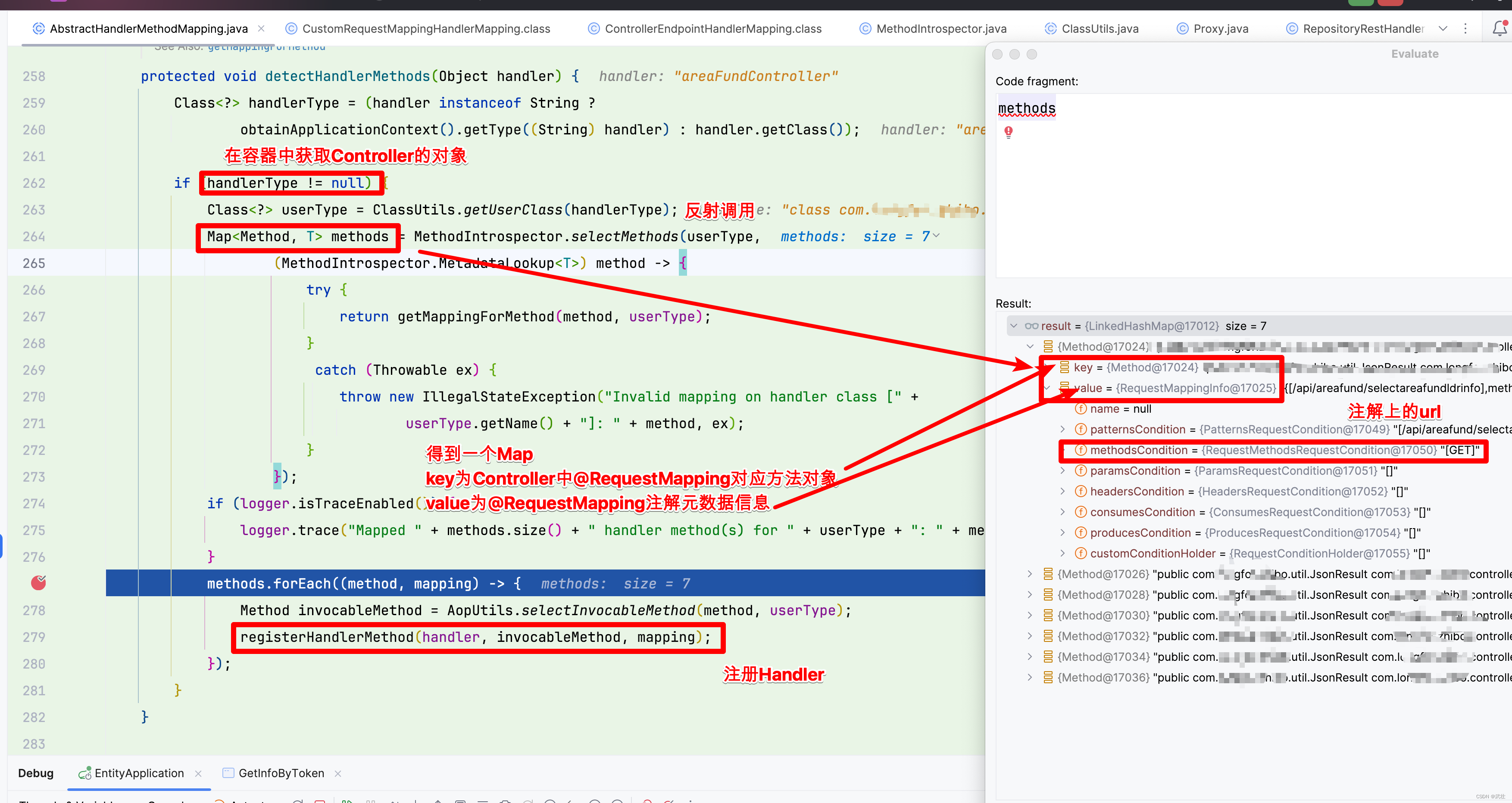Image resolution: width=1512 pixels, height=803 pixels.
Task: Expand the {Method@17032} entry
Action: [1030, 636]
